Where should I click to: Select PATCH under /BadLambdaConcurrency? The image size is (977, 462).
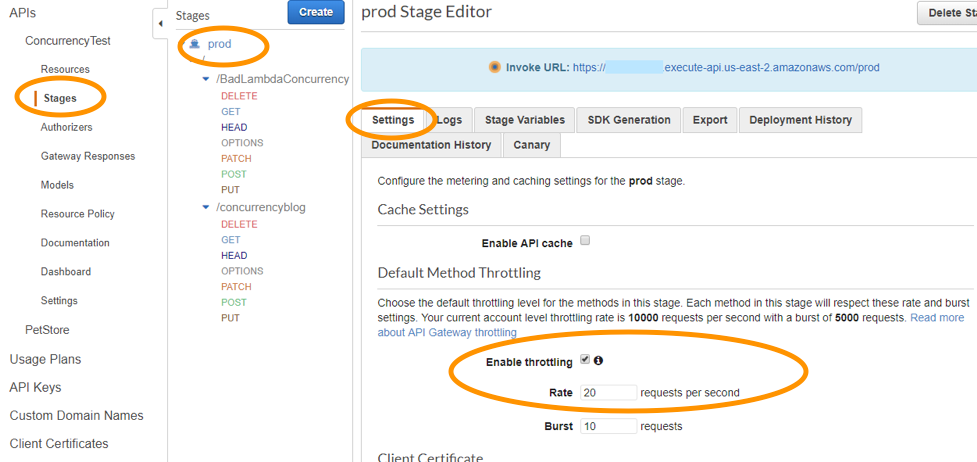[236, 158]
